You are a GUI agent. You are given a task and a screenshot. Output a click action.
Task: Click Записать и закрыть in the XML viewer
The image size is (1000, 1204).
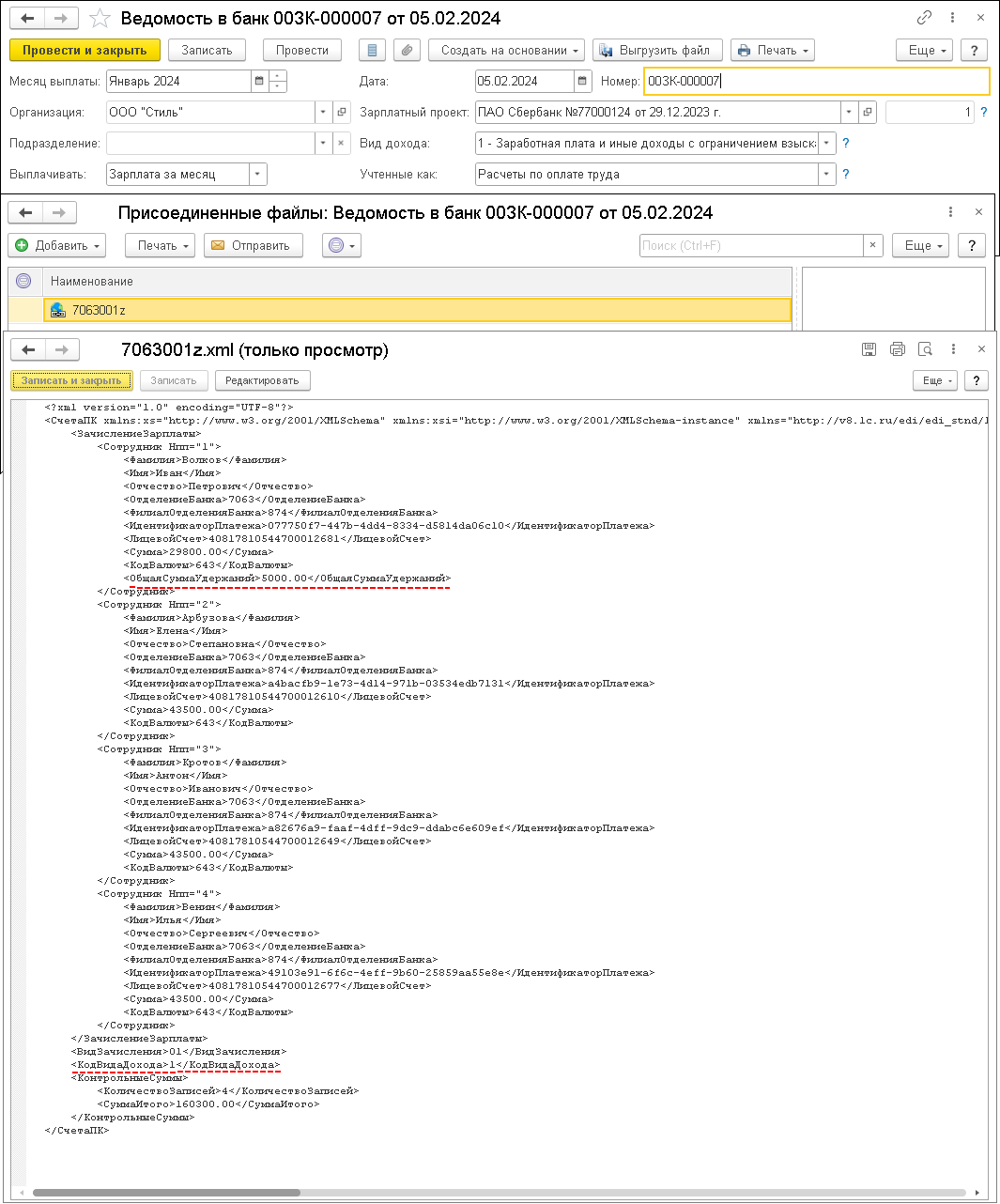72,380
